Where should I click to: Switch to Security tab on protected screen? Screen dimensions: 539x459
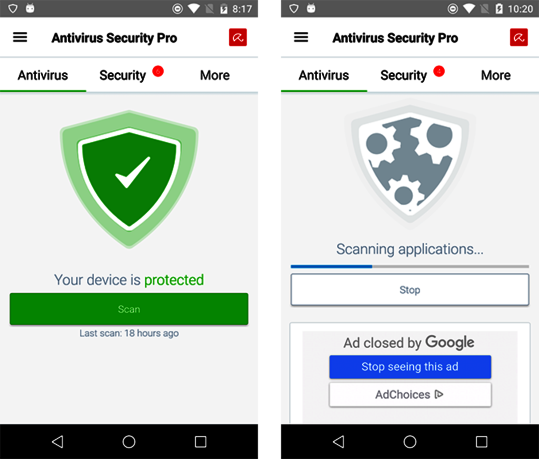(x=123, y=75)
